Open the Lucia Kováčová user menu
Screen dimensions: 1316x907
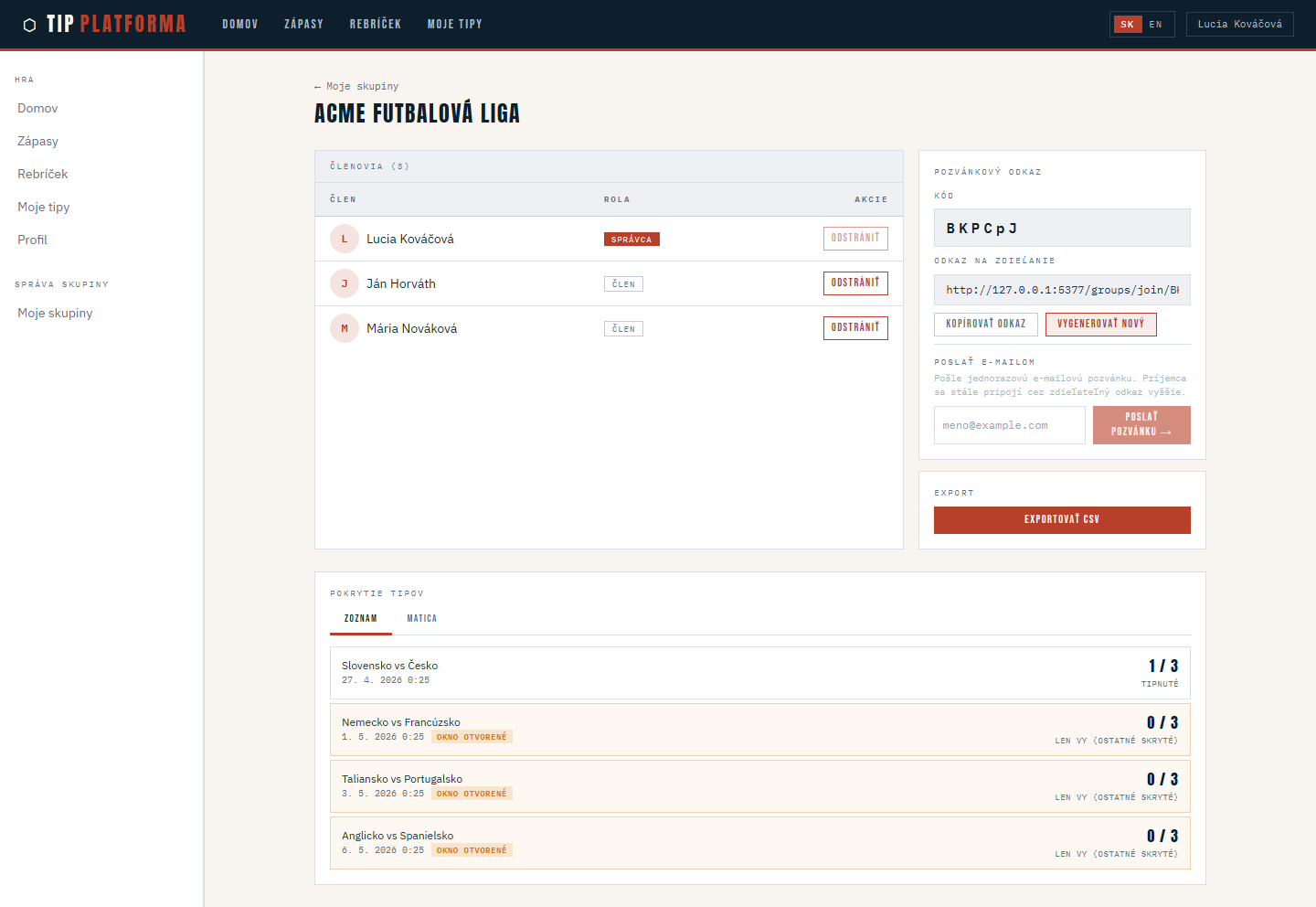[x=1239, y=25]
